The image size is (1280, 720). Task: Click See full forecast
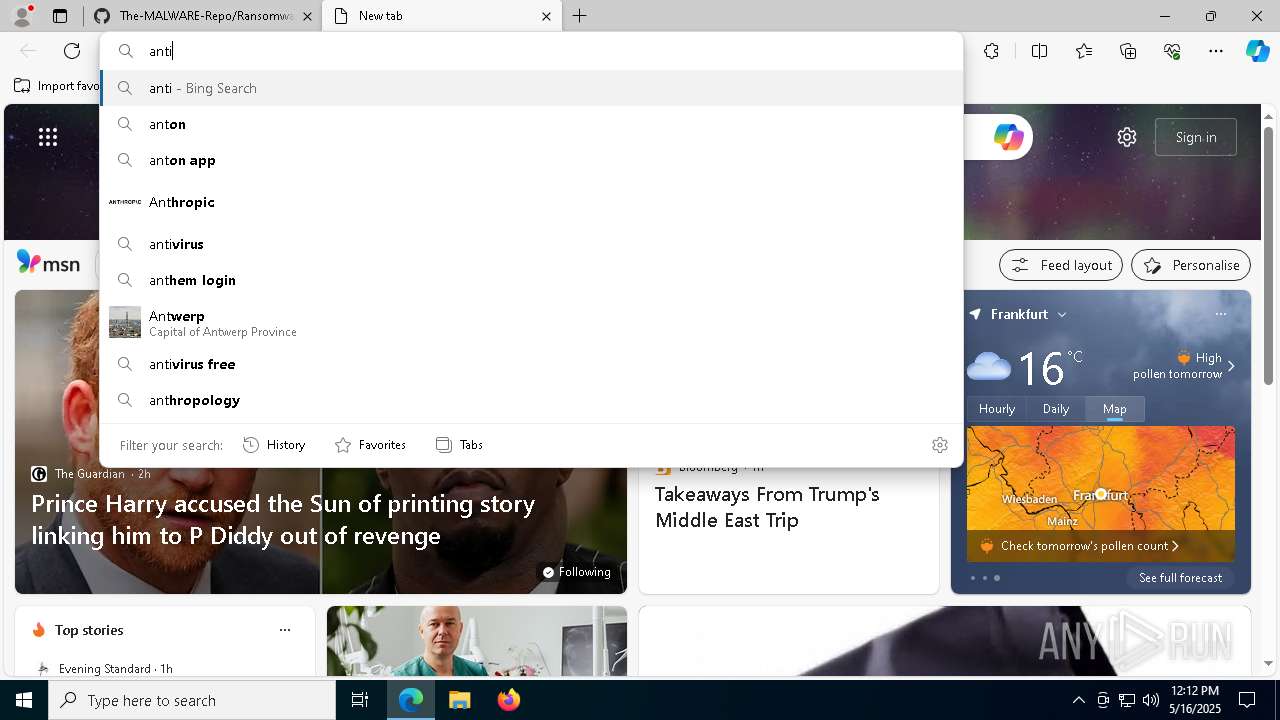(1180, 578)
